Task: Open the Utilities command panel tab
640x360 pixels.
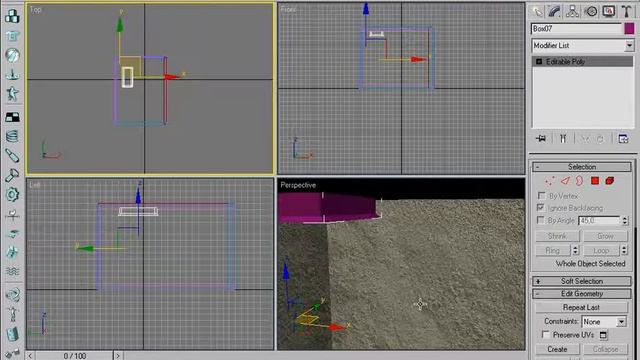Action: coord(627,11)
